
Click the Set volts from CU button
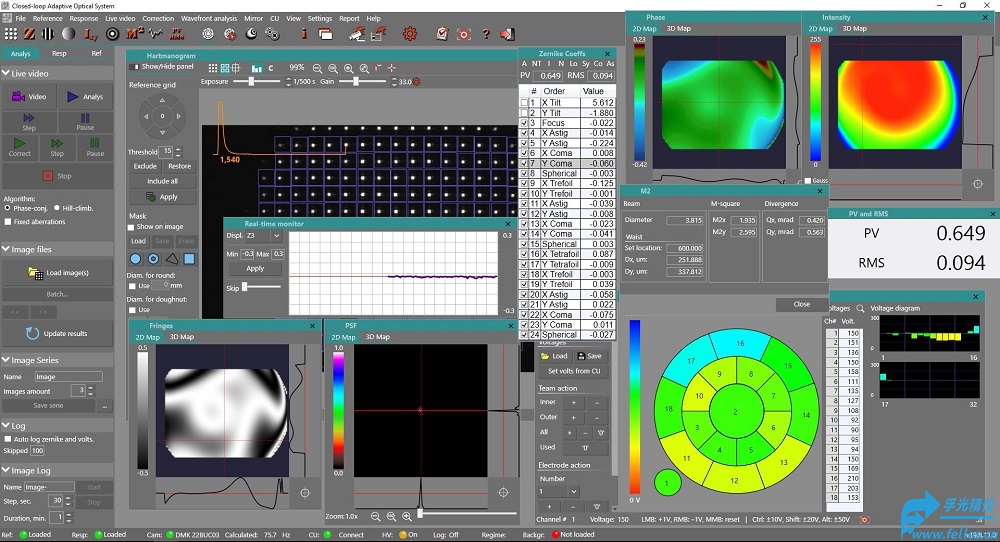573,371
